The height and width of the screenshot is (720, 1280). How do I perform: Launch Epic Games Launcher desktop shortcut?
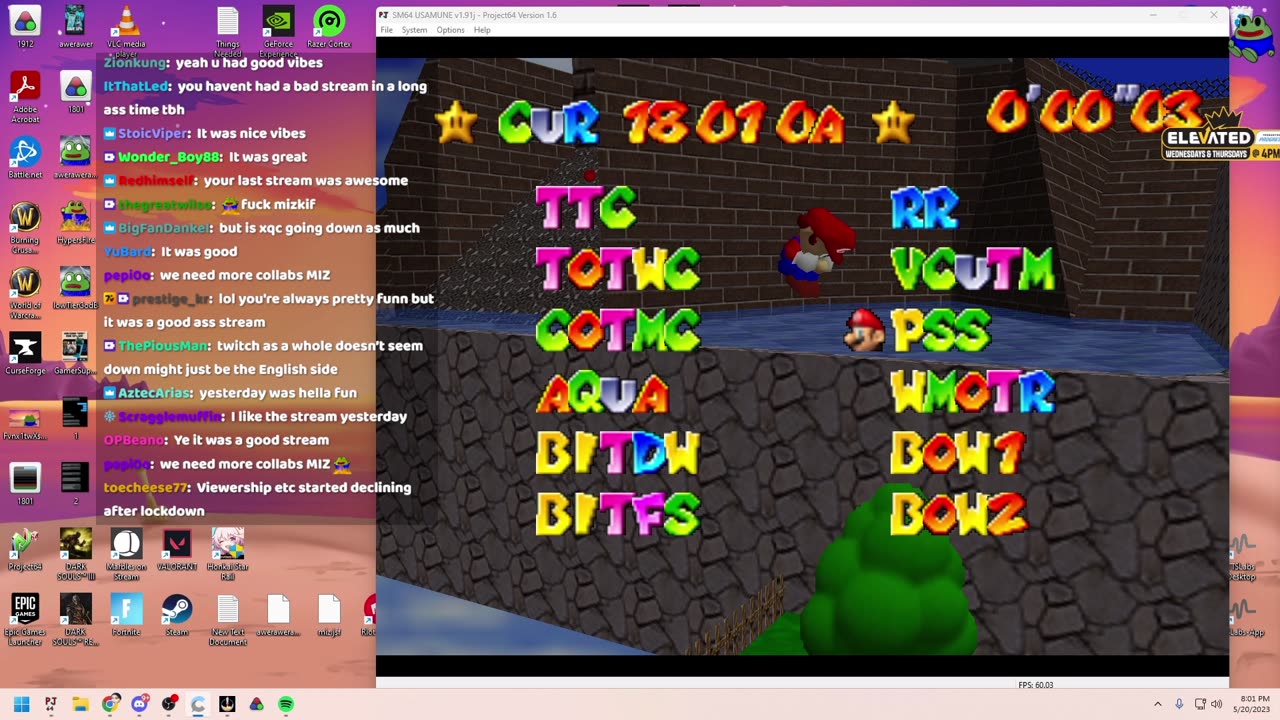tap(25, 618)
